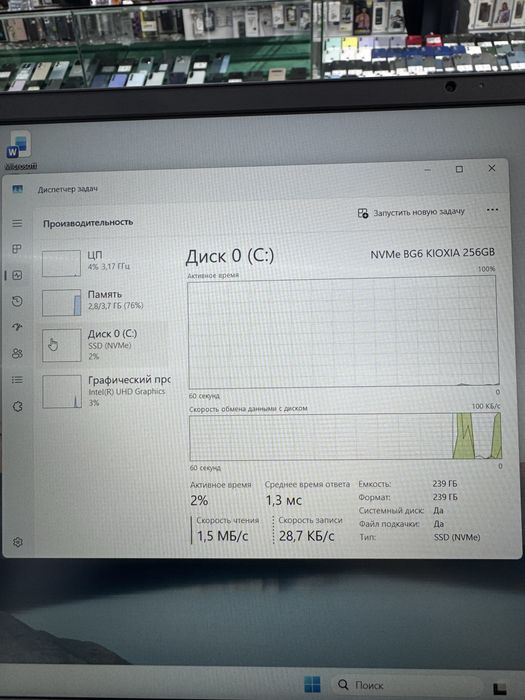Viewport: 525px width, 700px height.
Task: Select the GPU Intel UHD Graphics item
Action: click(x=105, y=392)
